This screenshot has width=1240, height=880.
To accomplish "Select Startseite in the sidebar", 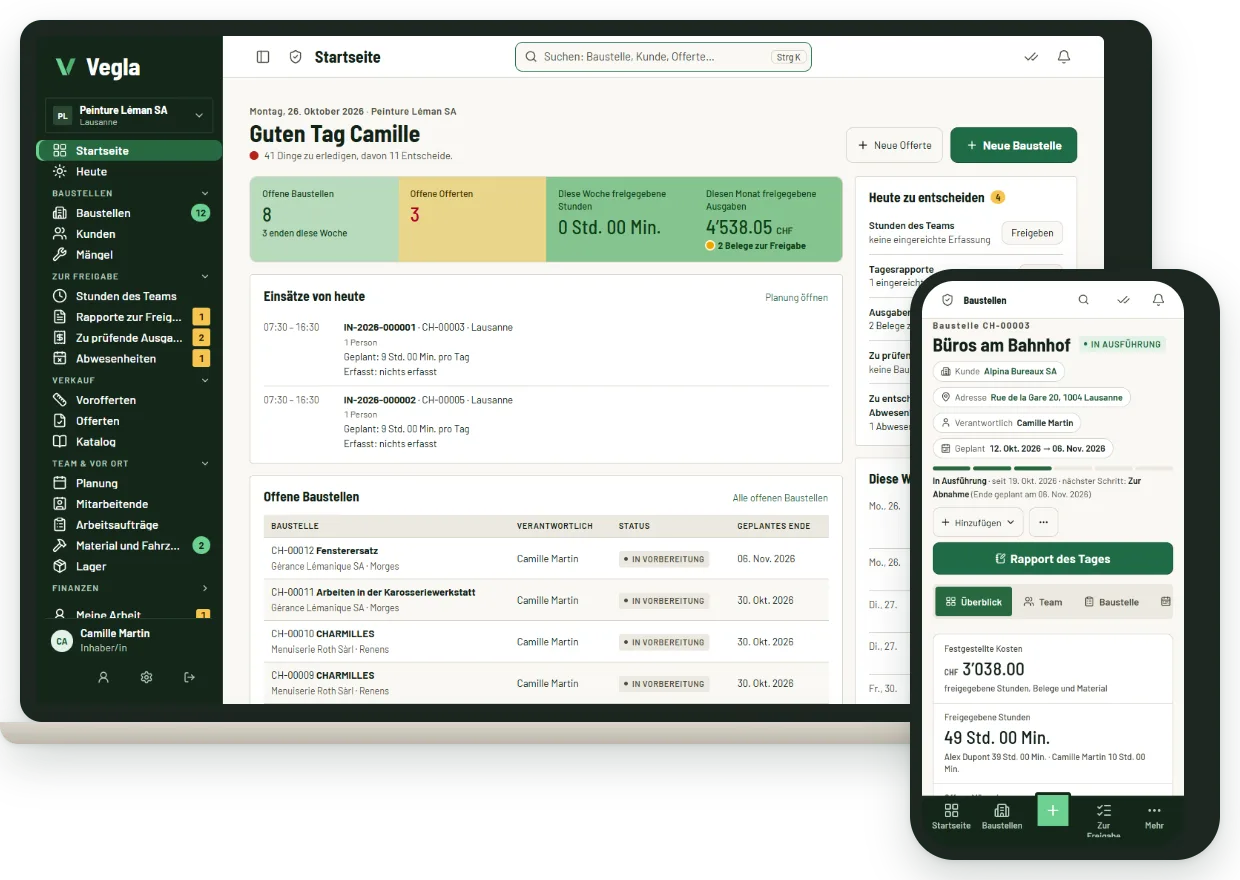I will [x=129, y=151].
